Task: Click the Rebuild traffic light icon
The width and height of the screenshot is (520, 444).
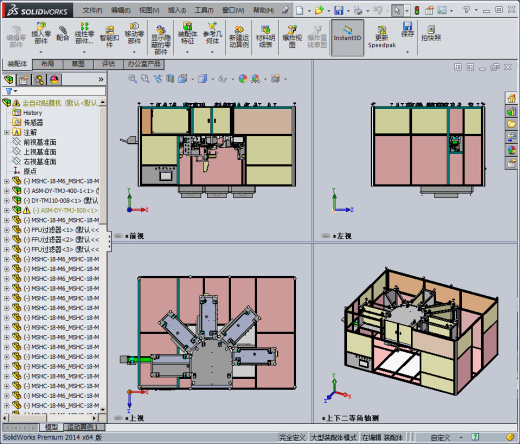Action: pos(417,10)
